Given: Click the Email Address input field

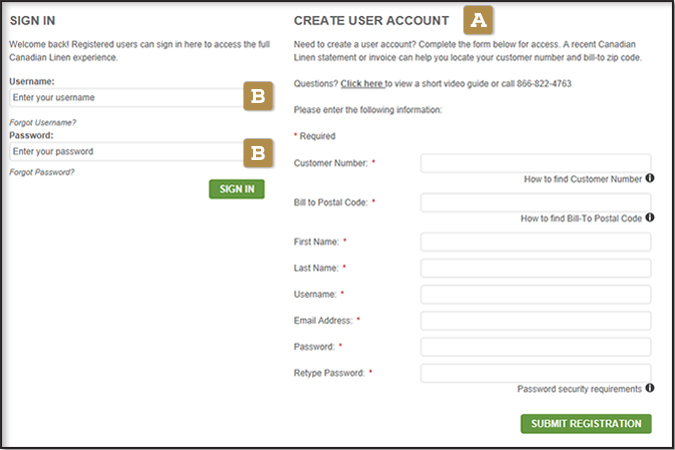Looking at the screenshot, I should [x=536, y=320].
